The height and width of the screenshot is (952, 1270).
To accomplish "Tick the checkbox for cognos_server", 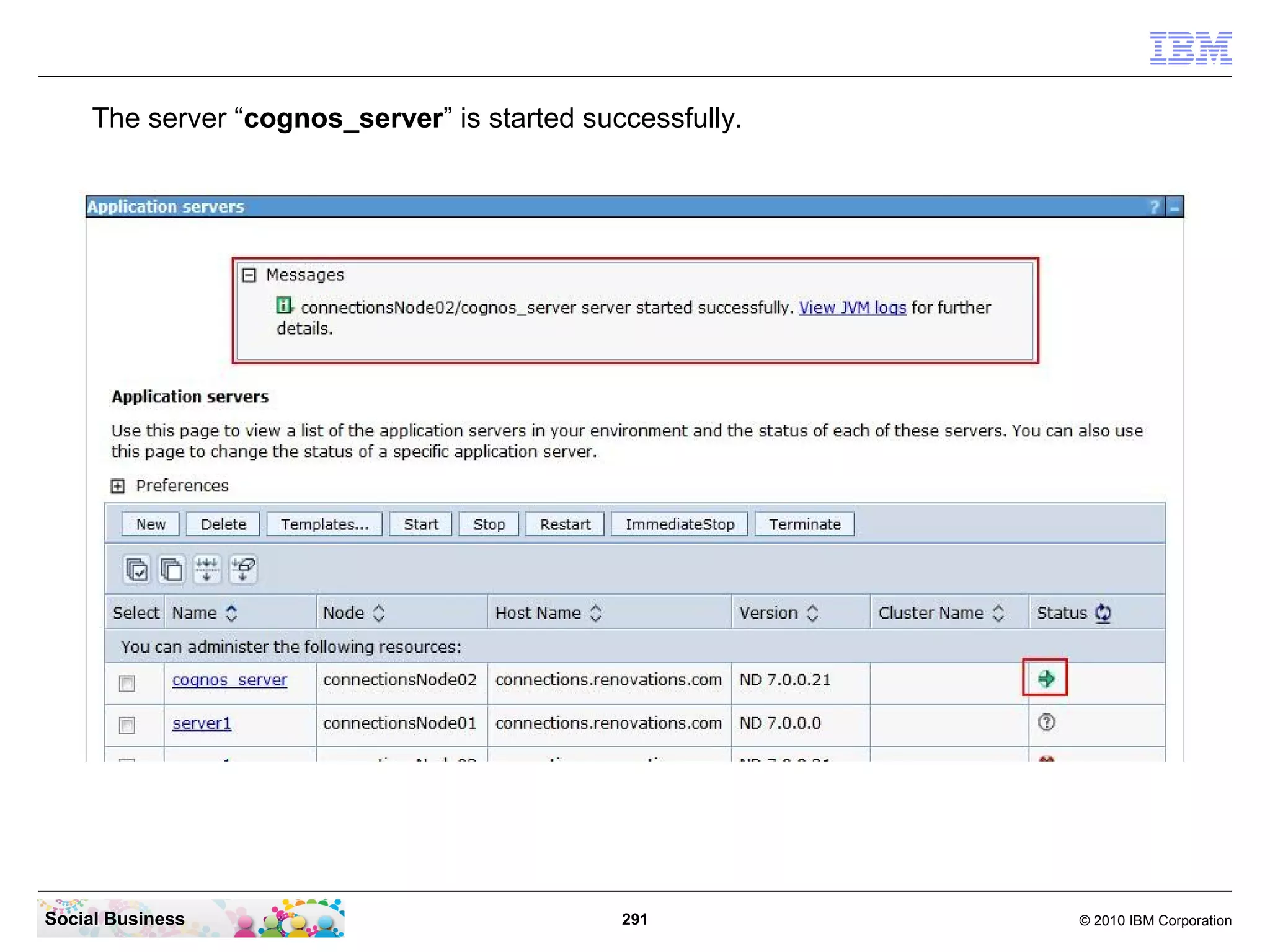I will click(x=127, y=683).
